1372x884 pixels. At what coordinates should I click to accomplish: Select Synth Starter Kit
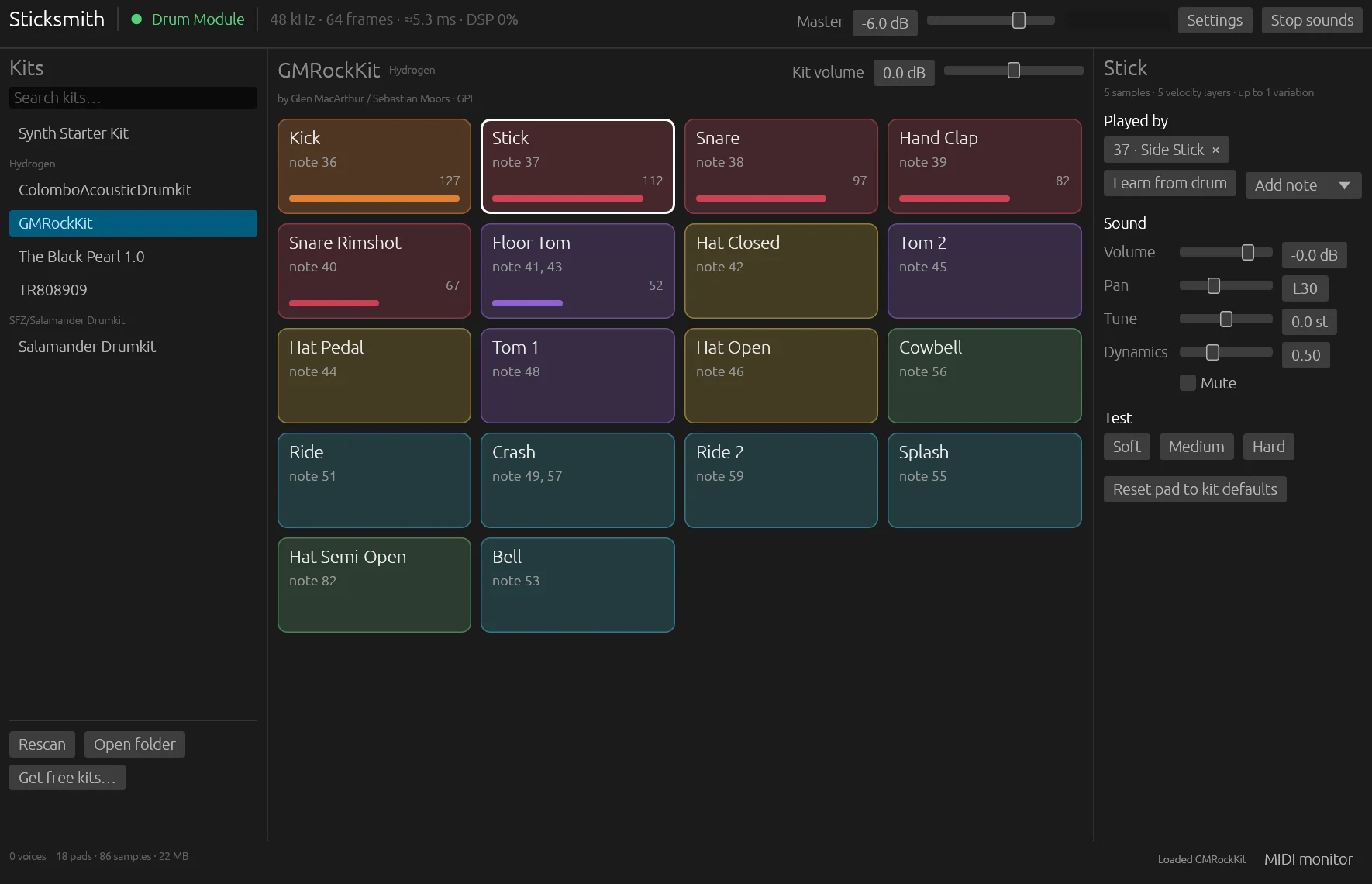pos(133,133)
